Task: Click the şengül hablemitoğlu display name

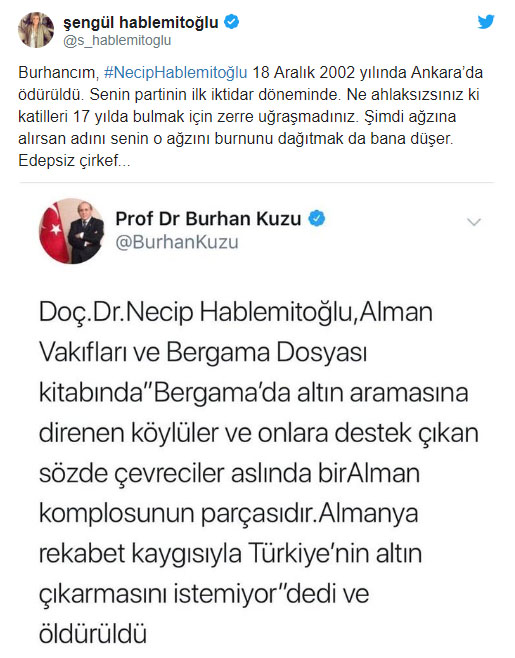Action: click(141, 22)
